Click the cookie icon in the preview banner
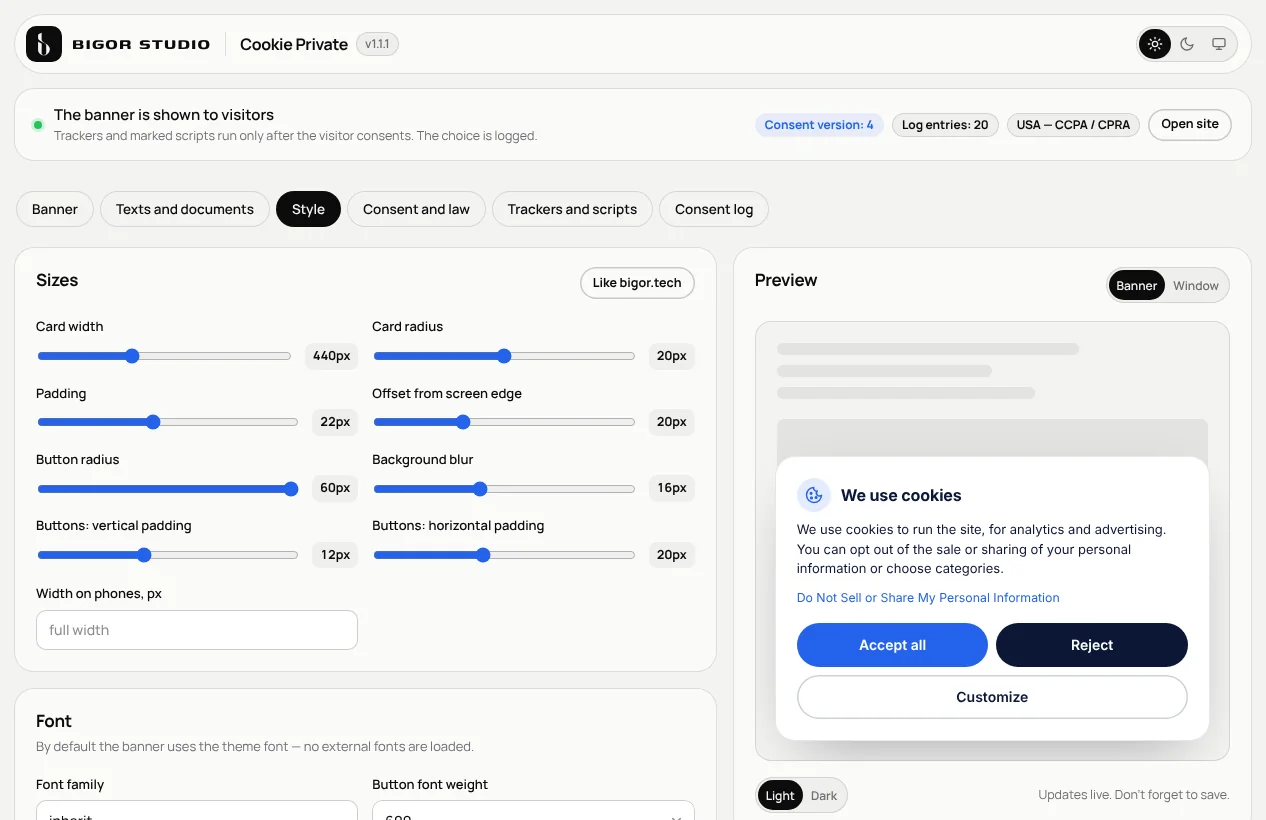 (x=814, y=495)
